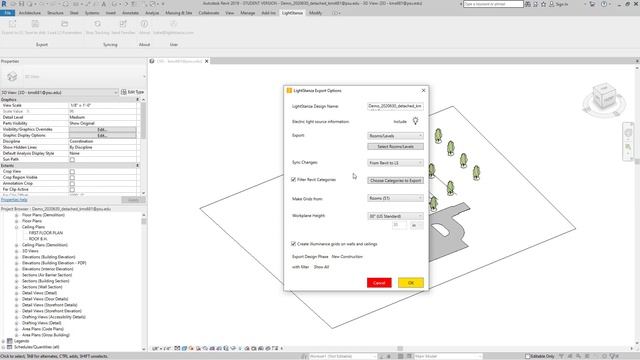Open the workplane height unit dropdown

[x=416, y=225]
